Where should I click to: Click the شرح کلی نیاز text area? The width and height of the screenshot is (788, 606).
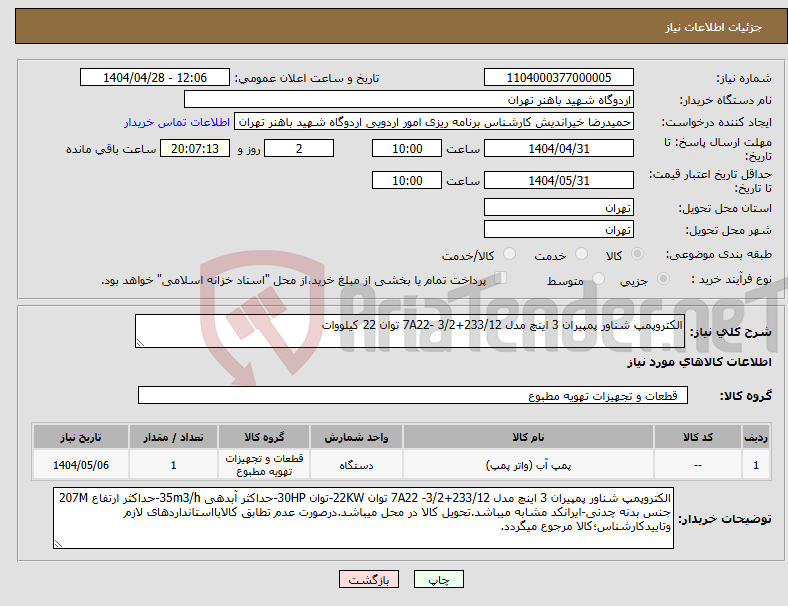pos(410,331)
